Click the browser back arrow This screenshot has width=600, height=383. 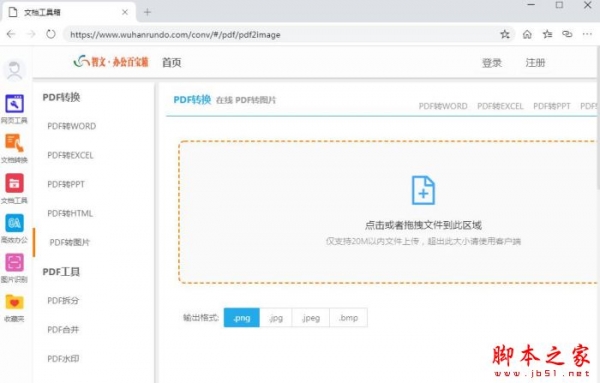[11, 34]
